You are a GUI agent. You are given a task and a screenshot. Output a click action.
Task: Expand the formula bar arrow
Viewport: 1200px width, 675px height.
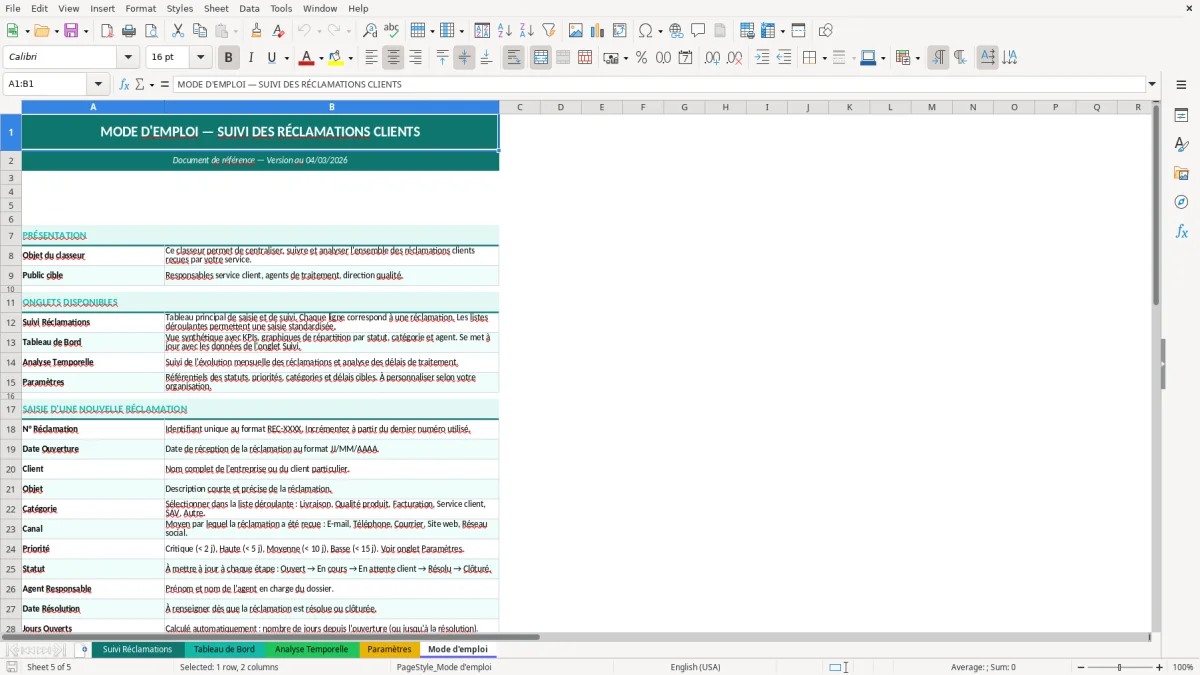[1152, 84]
